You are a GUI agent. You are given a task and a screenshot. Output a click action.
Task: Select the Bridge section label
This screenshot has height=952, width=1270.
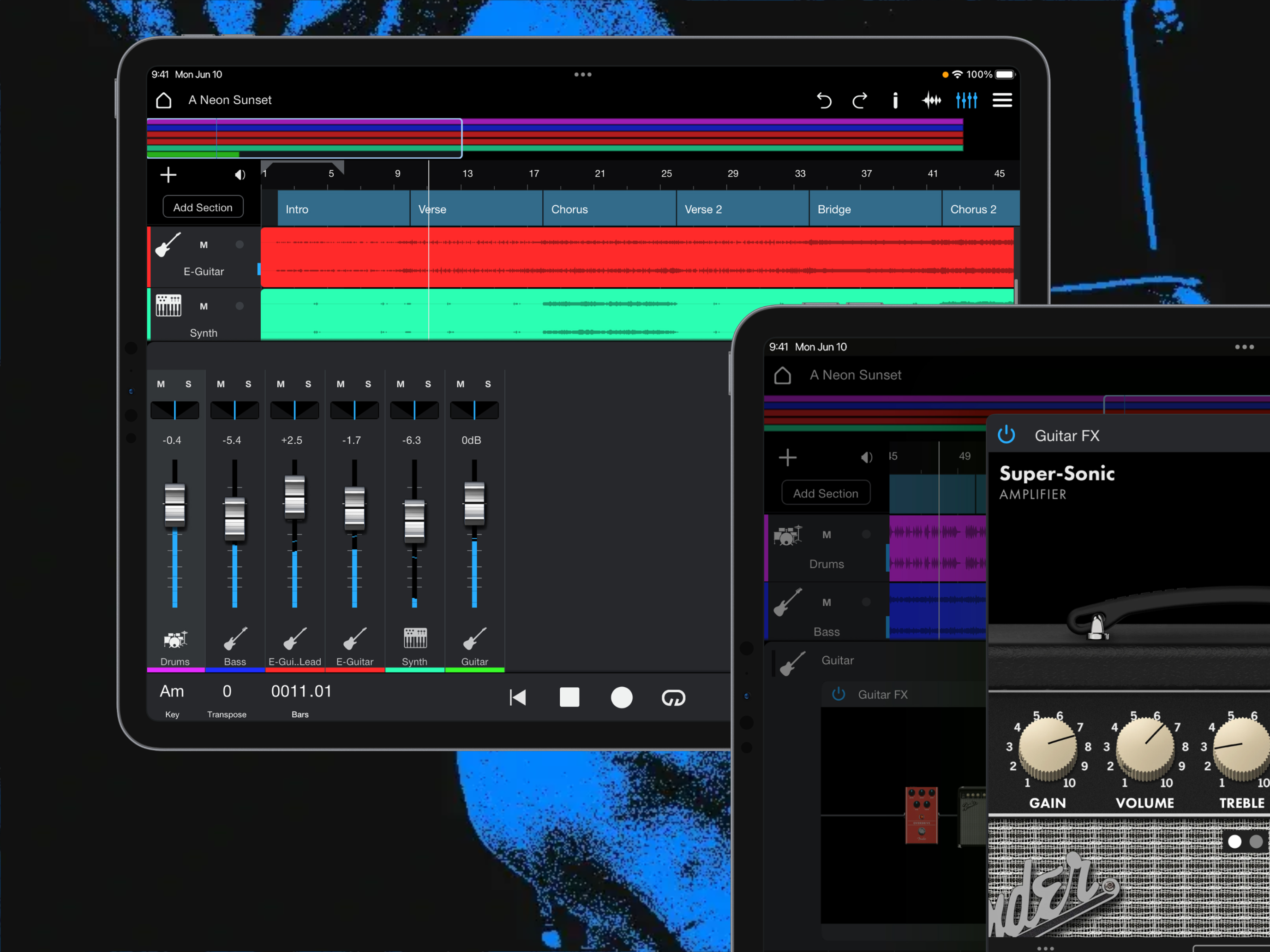(834, 209)
